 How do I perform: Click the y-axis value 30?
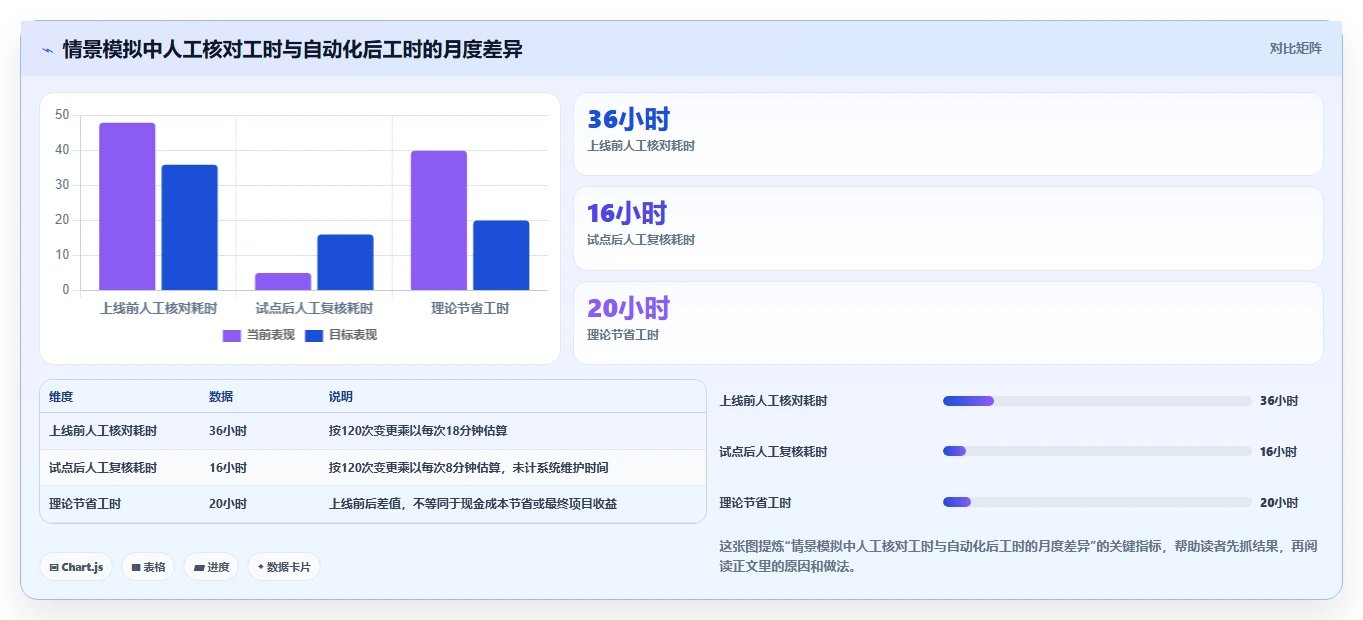point(63,185)
